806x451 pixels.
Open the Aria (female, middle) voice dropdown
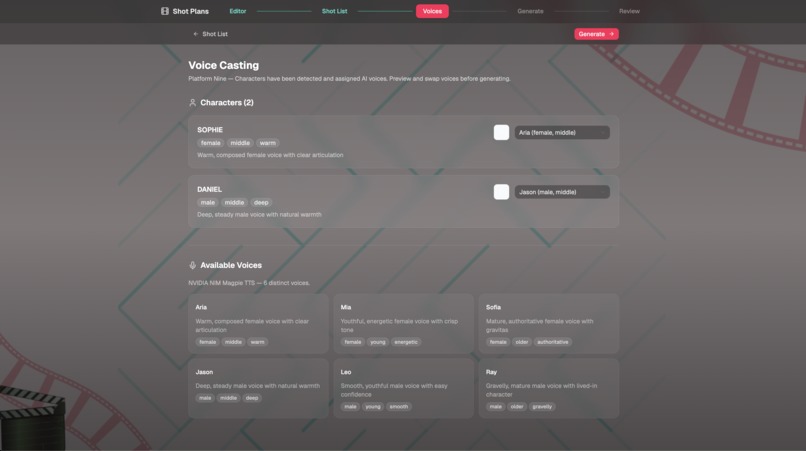tap(562, 133)
